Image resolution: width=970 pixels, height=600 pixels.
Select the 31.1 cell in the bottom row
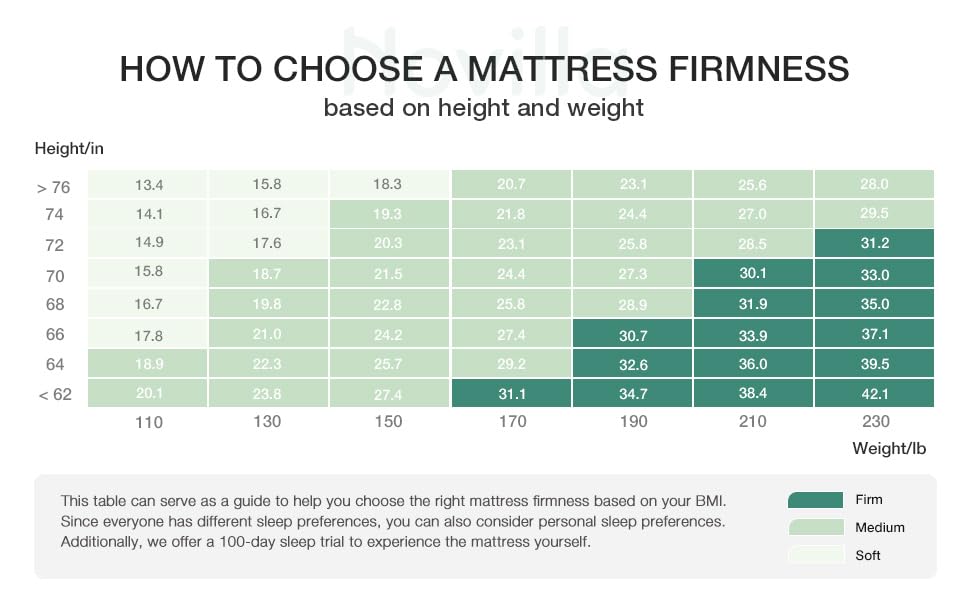coord(511,393)
